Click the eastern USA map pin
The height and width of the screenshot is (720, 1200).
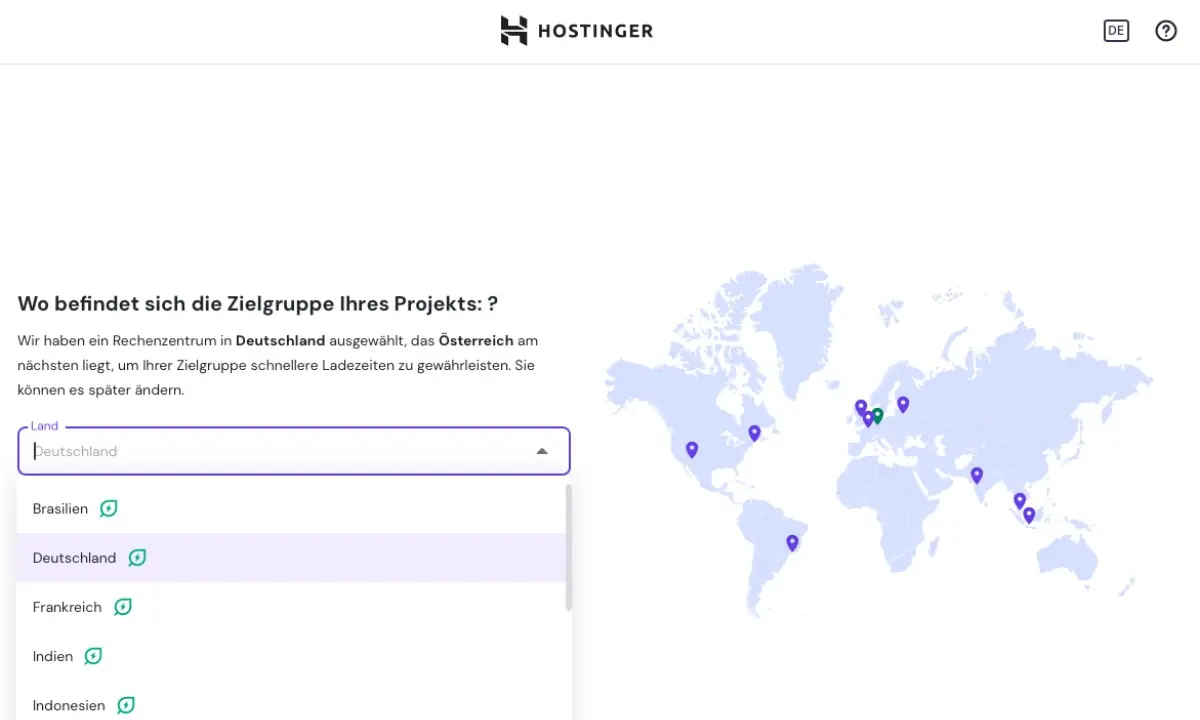(x=754, y=432)
